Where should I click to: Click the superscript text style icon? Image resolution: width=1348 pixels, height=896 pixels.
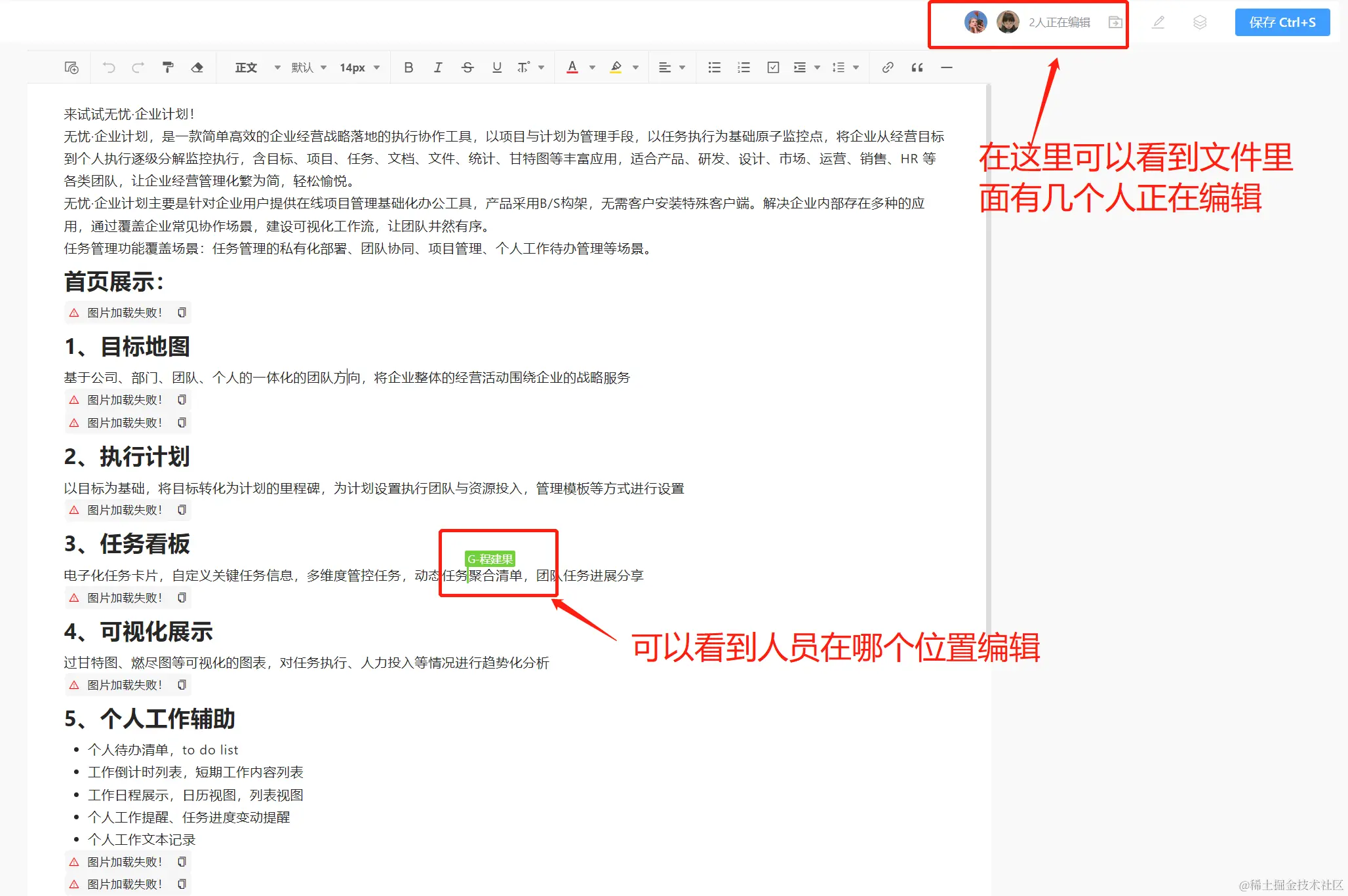[x=523, y=68]
